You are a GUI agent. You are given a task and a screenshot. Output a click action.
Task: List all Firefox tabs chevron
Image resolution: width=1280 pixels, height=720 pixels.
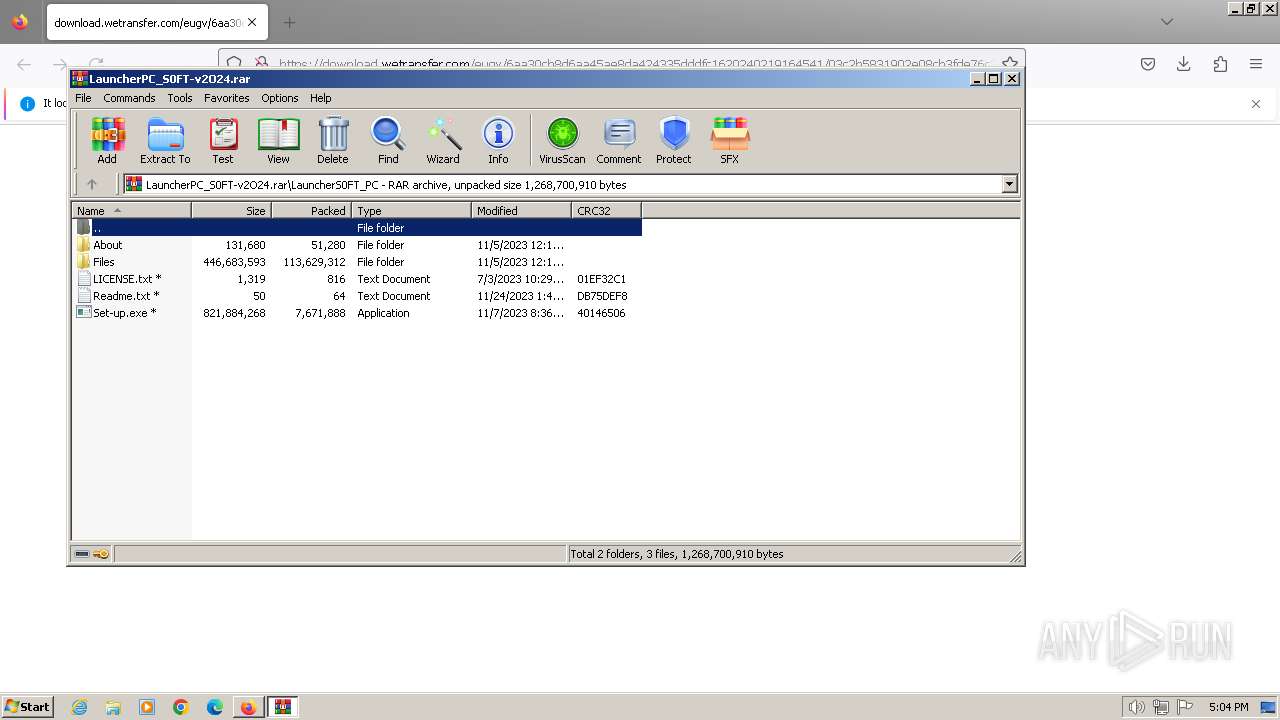(1167, 21)
